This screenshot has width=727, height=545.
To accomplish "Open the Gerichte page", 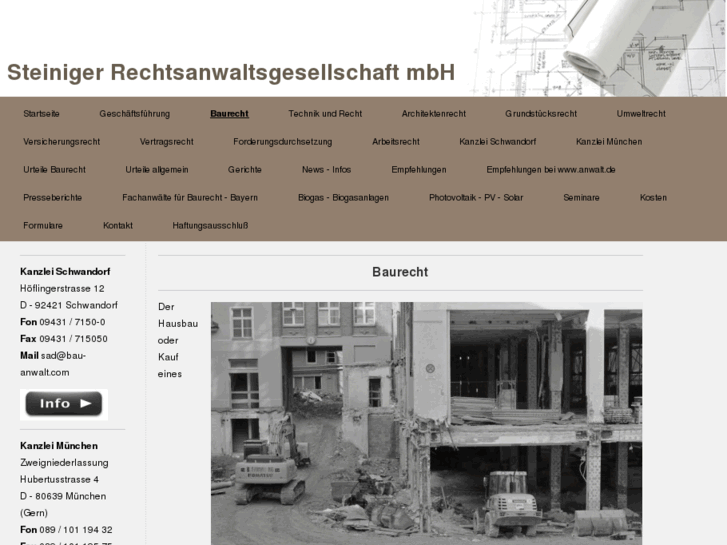I will click(x=245, y=170).
